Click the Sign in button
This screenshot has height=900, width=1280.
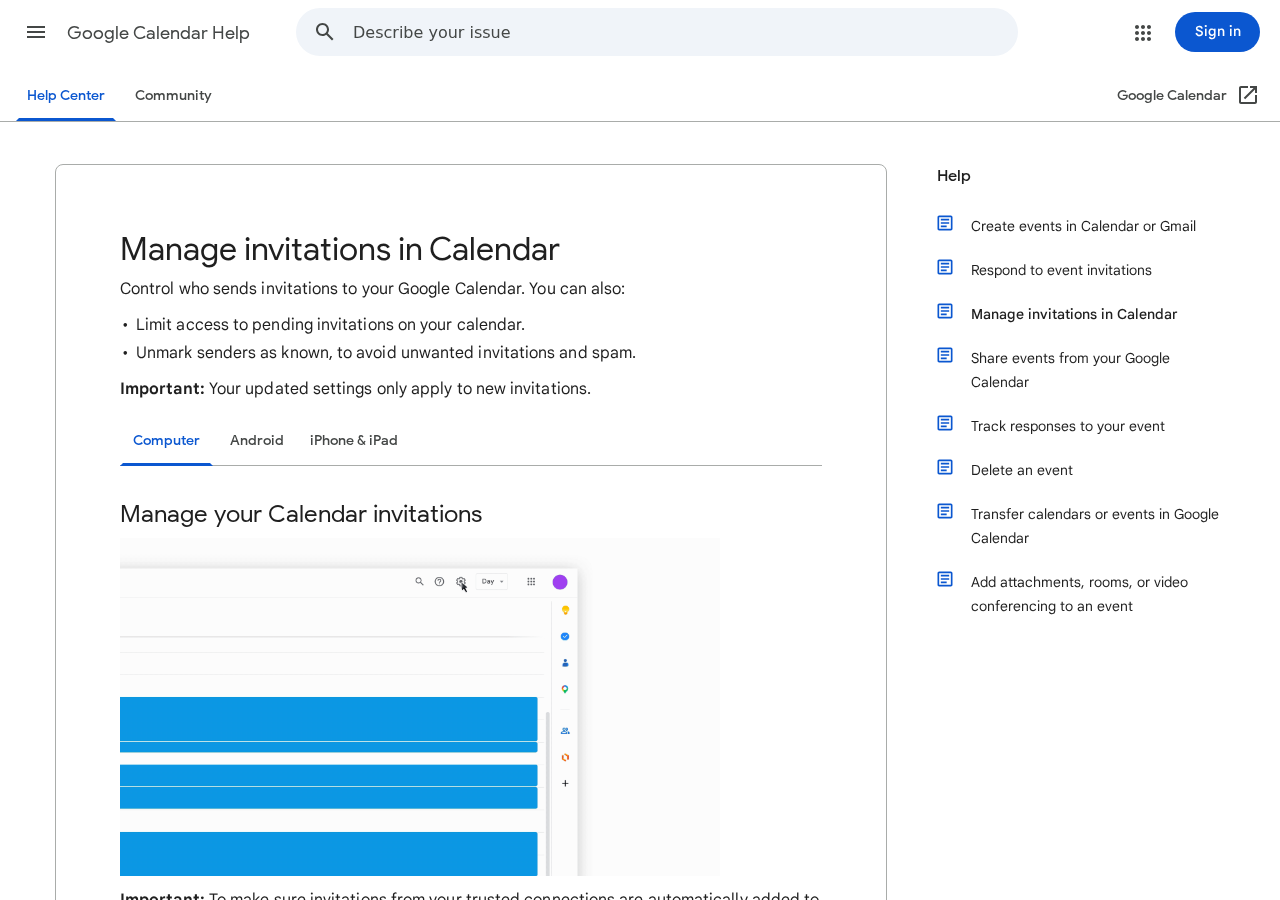tap(1217, 32)
